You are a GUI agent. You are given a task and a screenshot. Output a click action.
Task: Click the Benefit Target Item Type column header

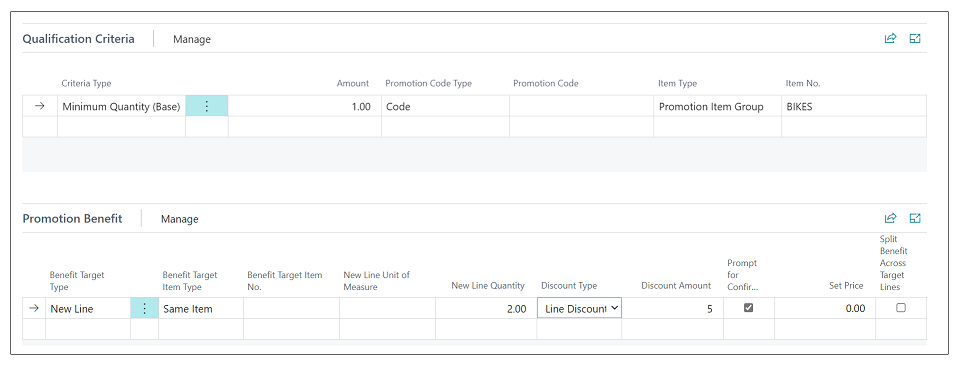coord(190,281)
